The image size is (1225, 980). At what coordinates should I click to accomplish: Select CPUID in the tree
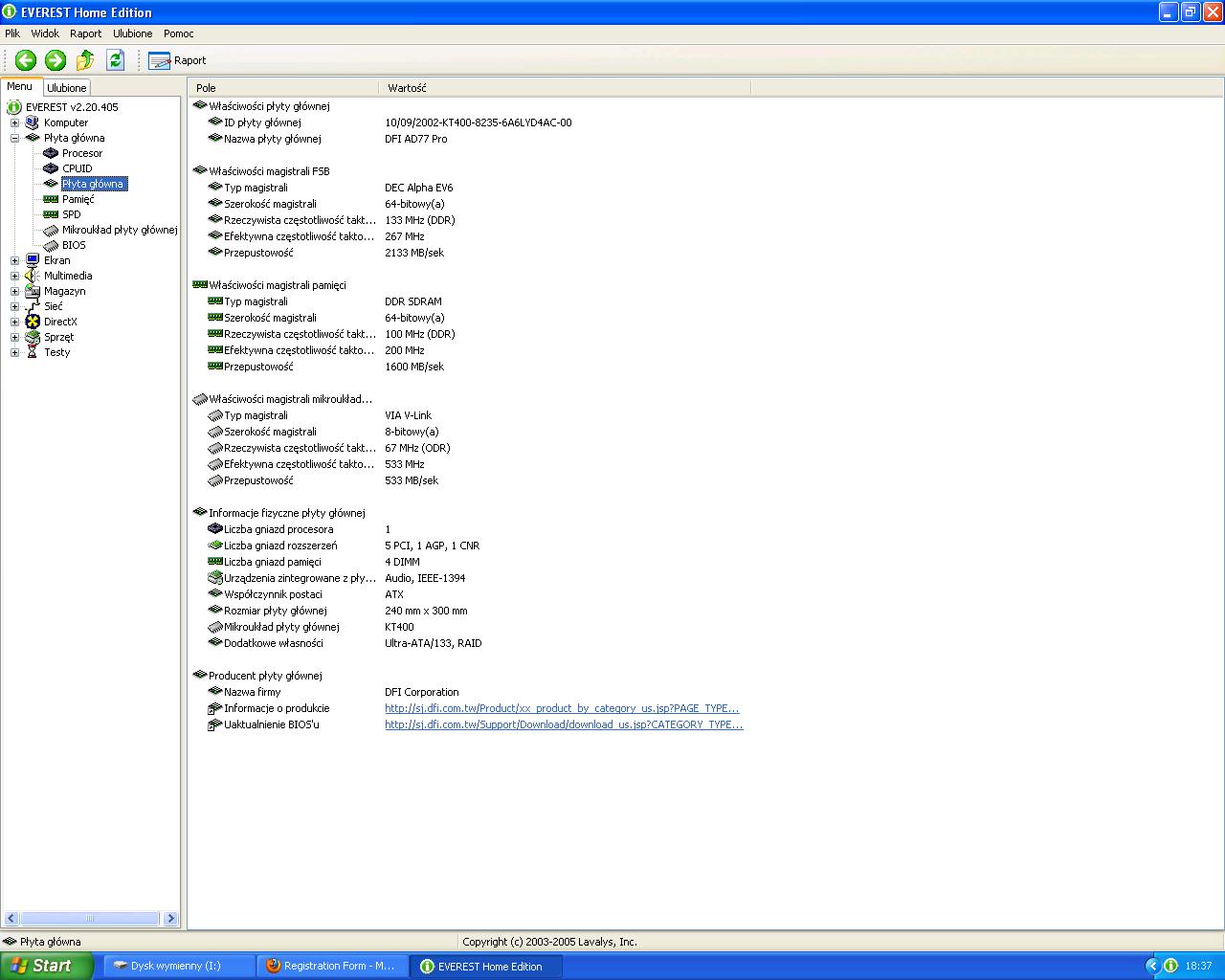[78, 168]
